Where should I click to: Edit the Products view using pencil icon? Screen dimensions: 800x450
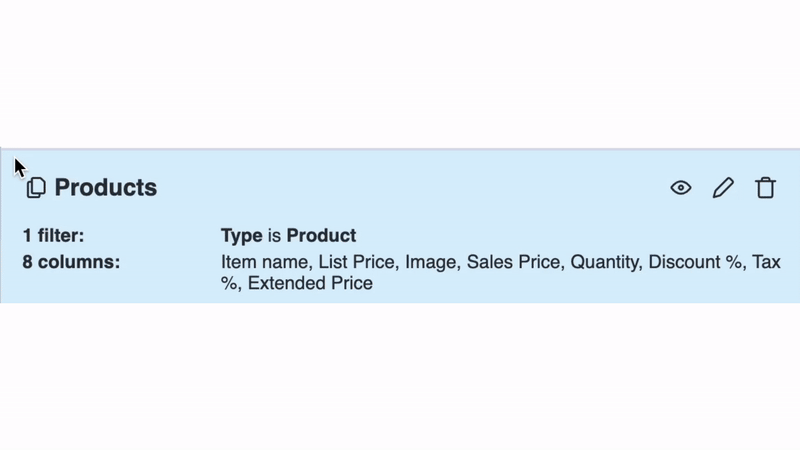pos(723,188)
